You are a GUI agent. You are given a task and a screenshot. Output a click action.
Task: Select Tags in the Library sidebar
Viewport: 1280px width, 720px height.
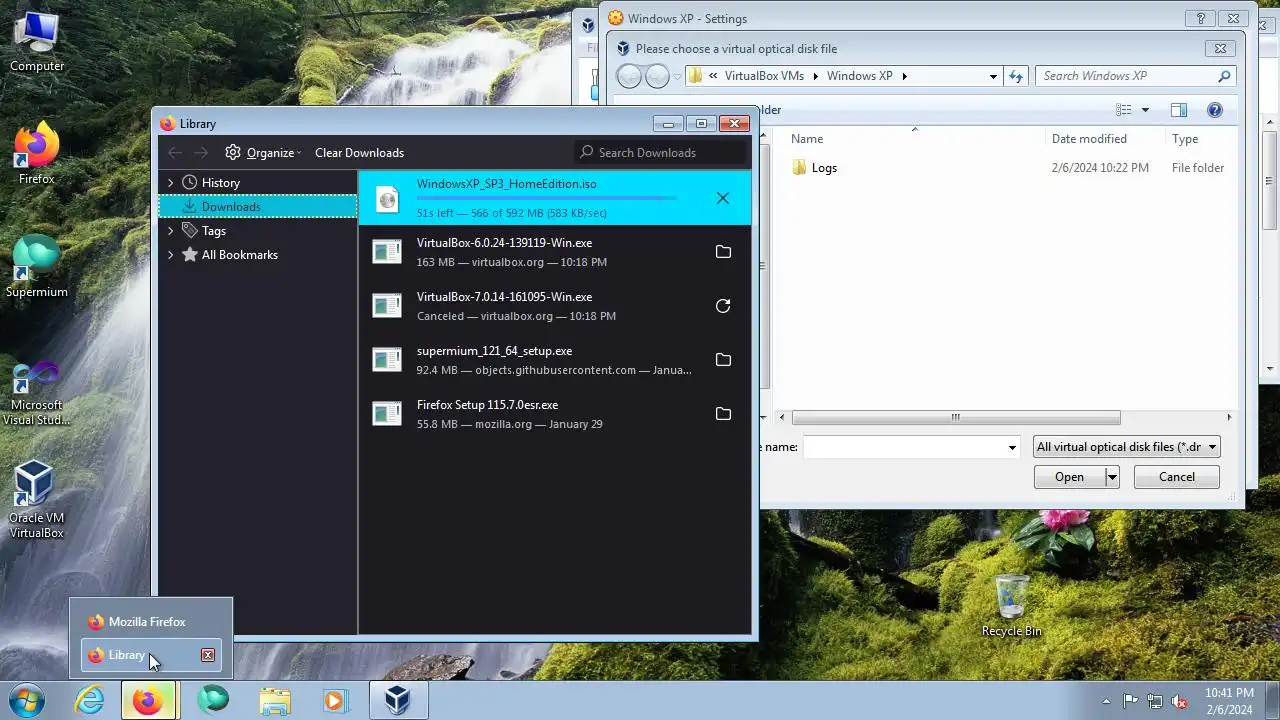pyautogui.click(x=213, y=231)
